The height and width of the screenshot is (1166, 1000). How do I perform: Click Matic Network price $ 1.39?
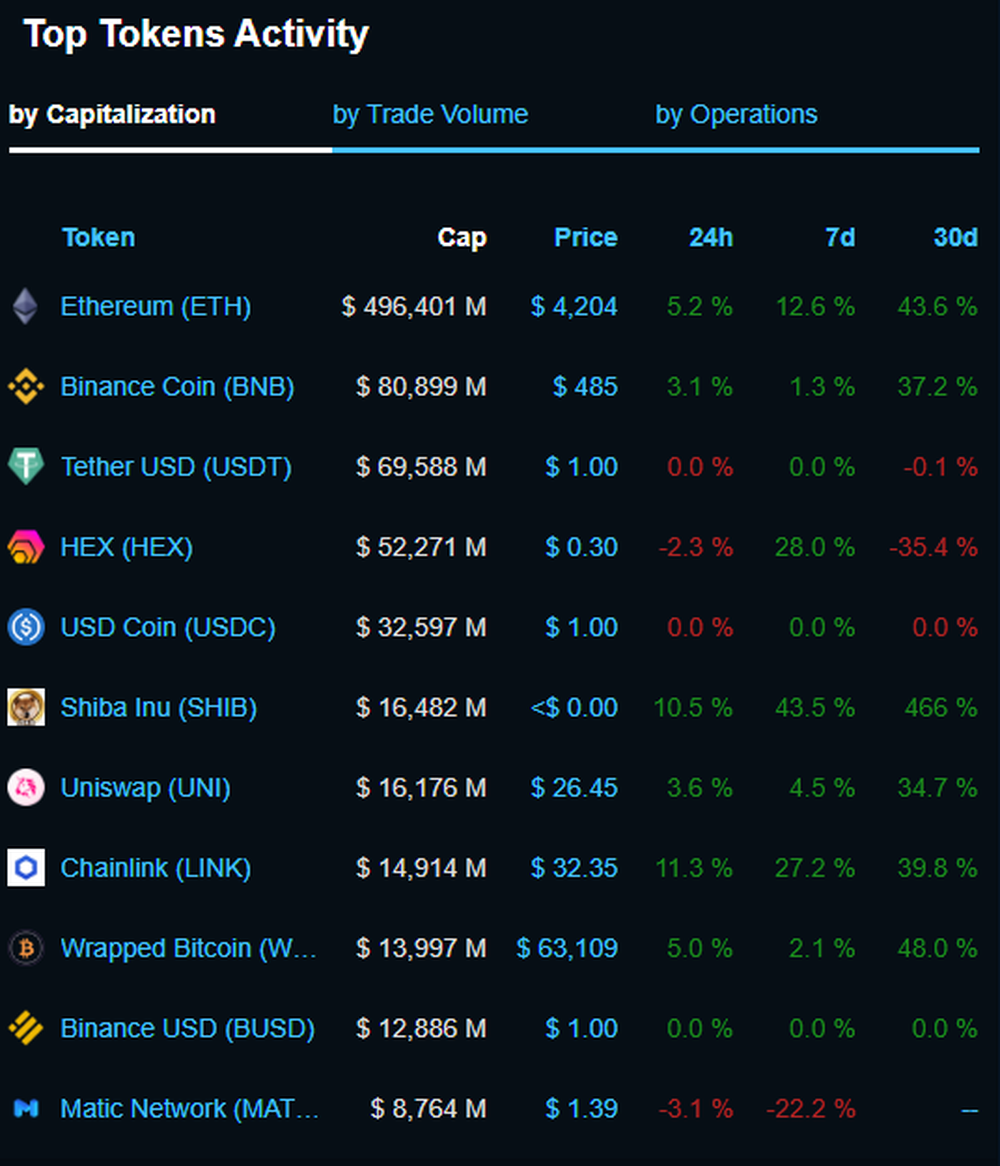(581, 1109)
